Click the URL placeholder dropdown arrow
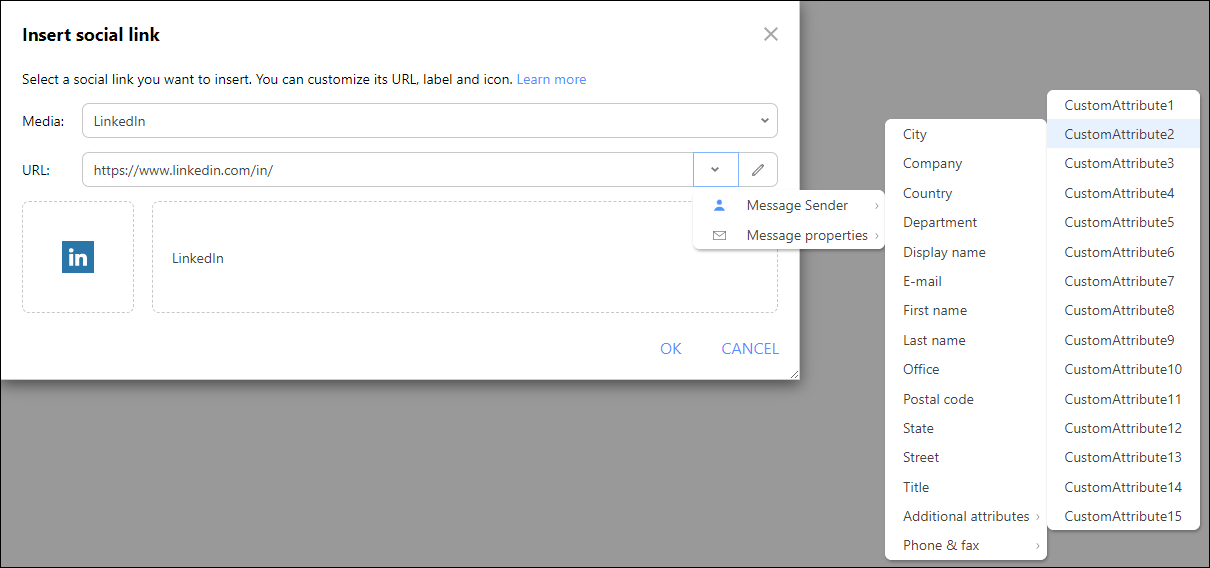The height and width of the screenshot is (568, 1210). (x=715, y=170)
